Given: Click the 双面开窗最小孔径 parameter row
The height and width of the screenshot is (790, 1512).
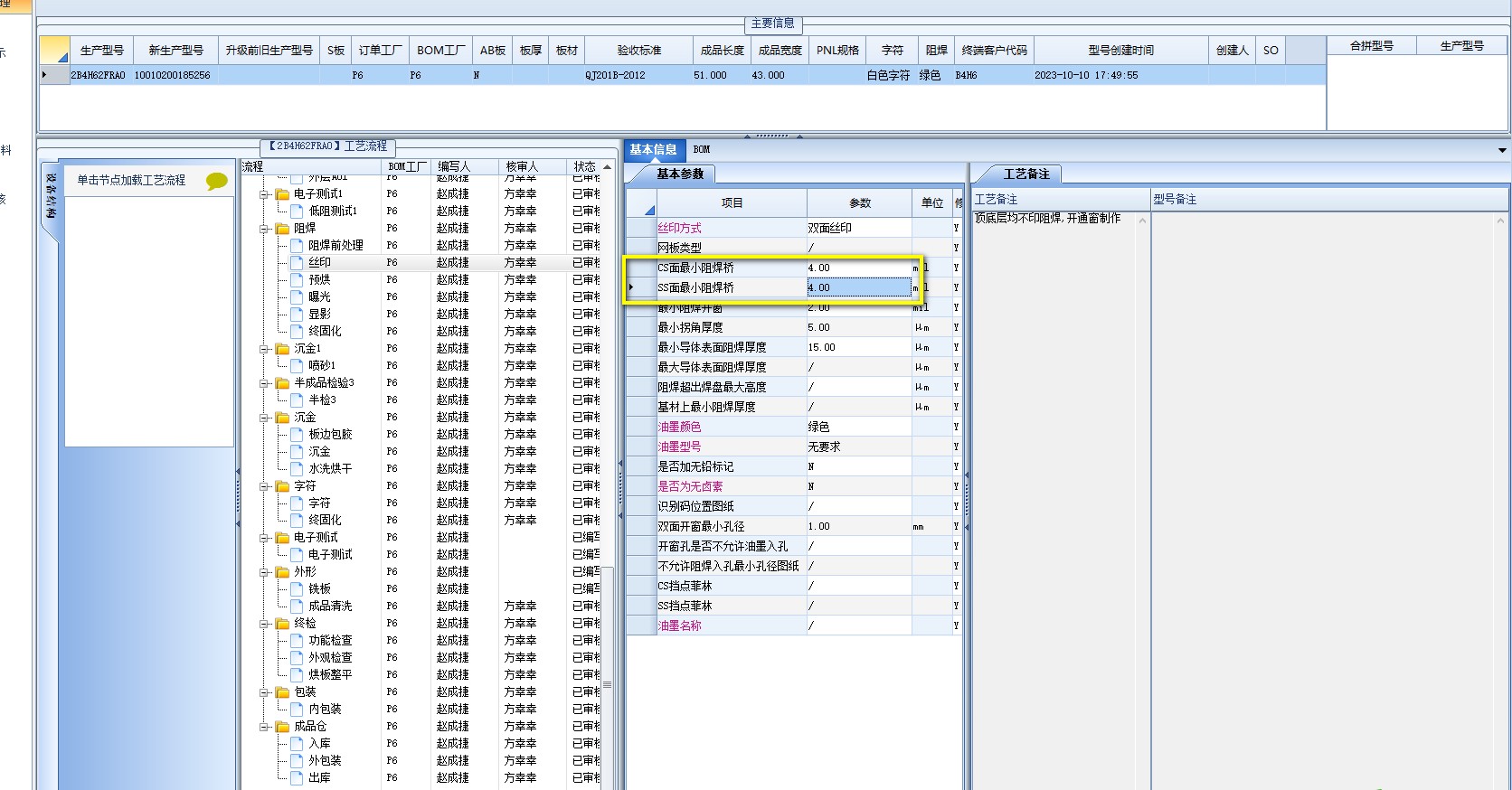Looking at the screenshot, I should (x=792, y=526).
